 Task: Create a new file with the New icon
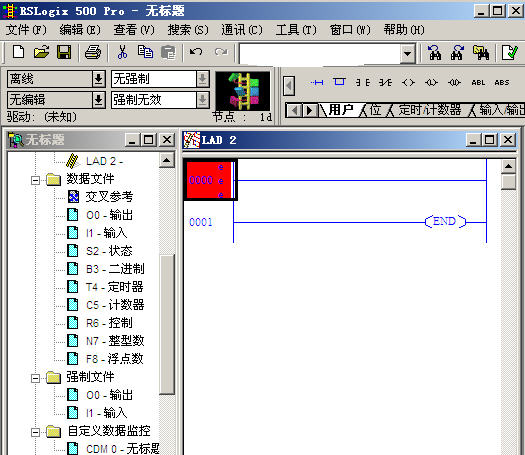[x=18, y=52]
